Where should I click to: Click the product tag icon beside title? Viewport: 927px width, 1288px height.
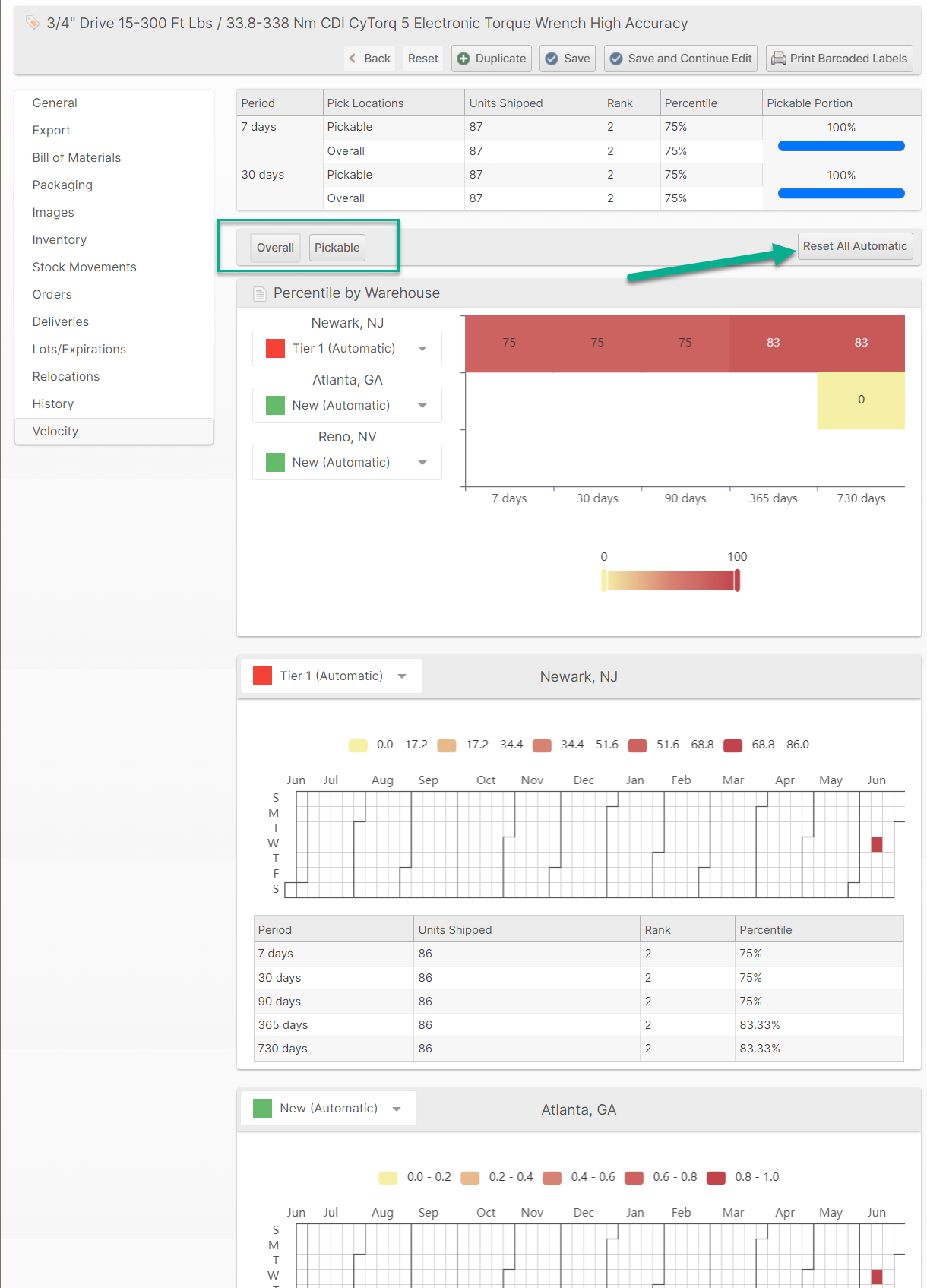33,23
